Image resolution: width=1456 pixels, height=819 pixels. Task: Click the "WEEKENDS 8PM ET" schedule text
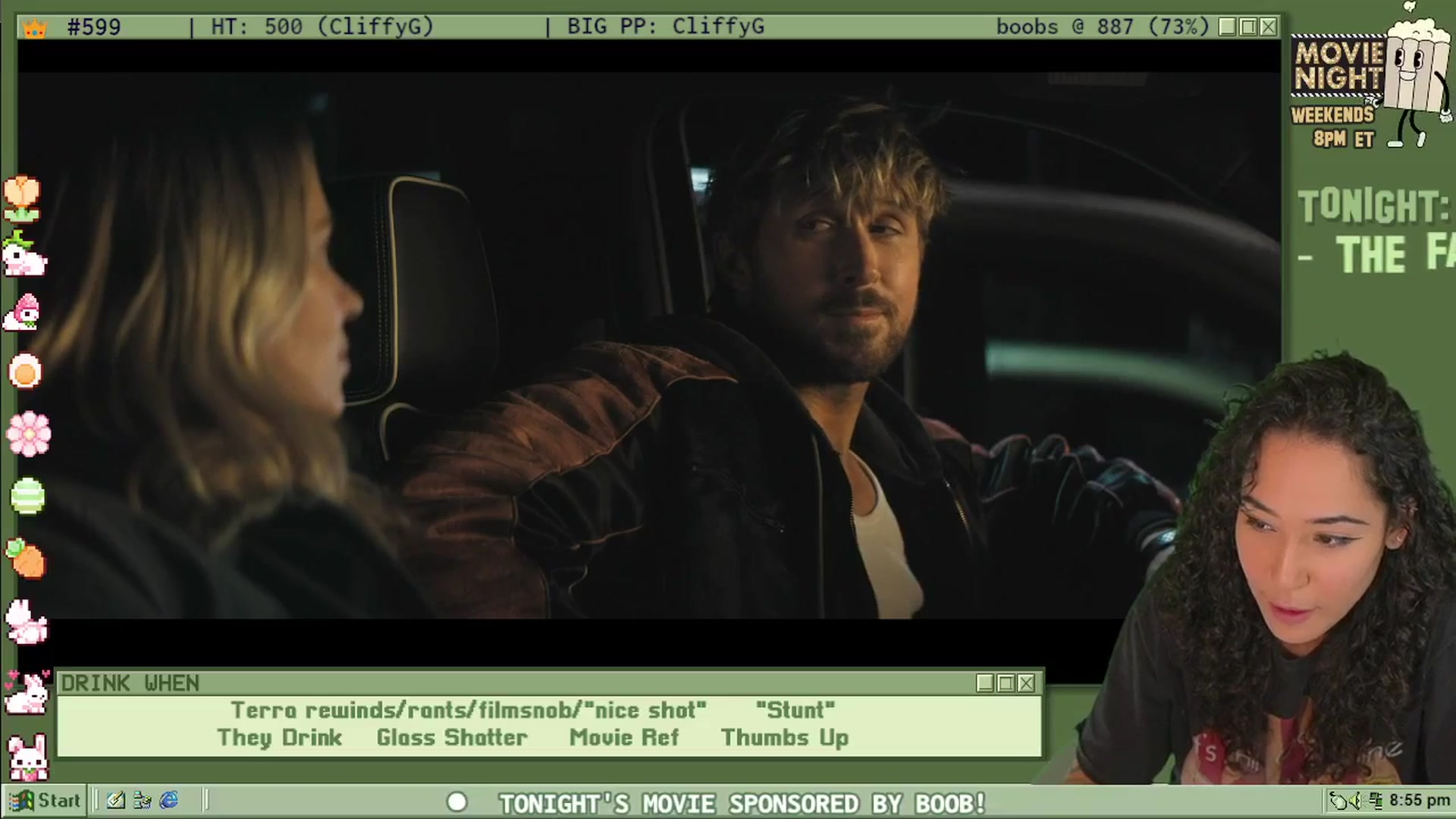point(1333,127)
